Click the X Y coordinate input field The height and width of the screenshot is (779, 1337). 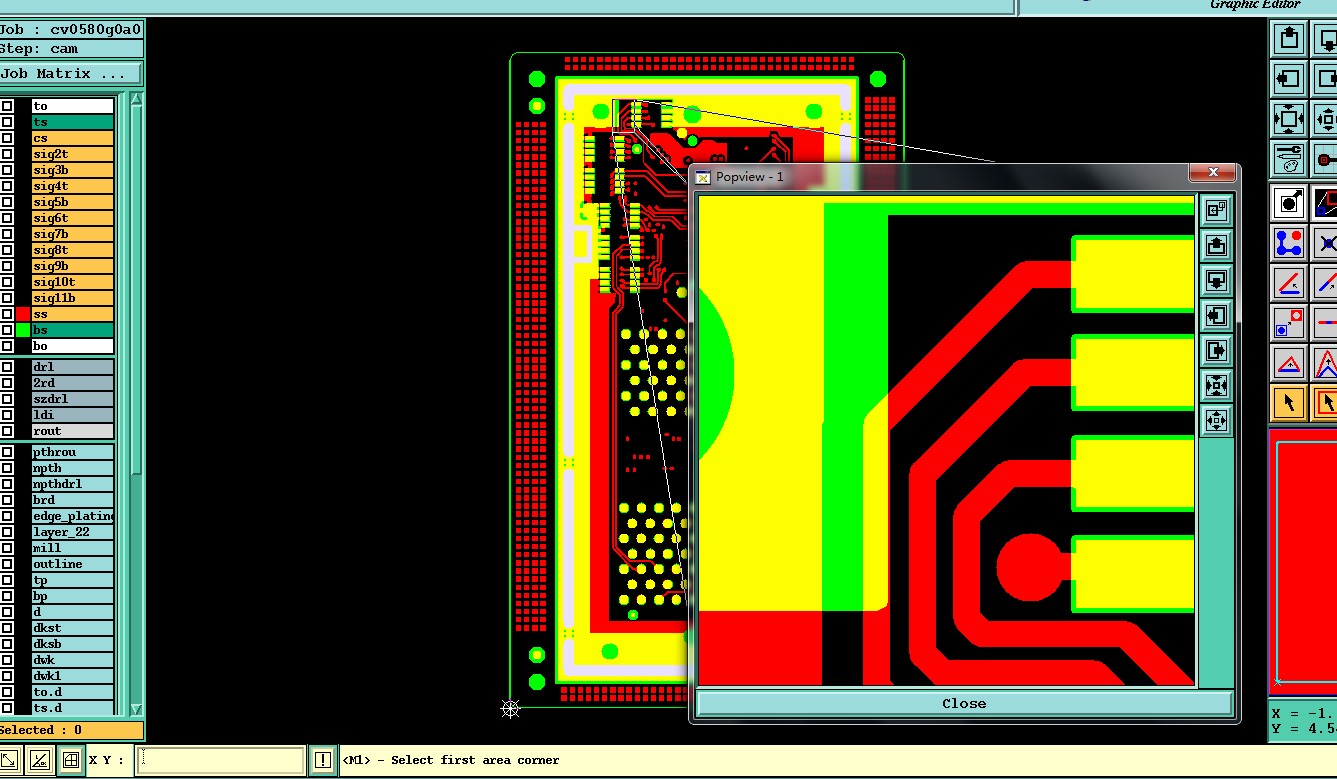[219, 760]
